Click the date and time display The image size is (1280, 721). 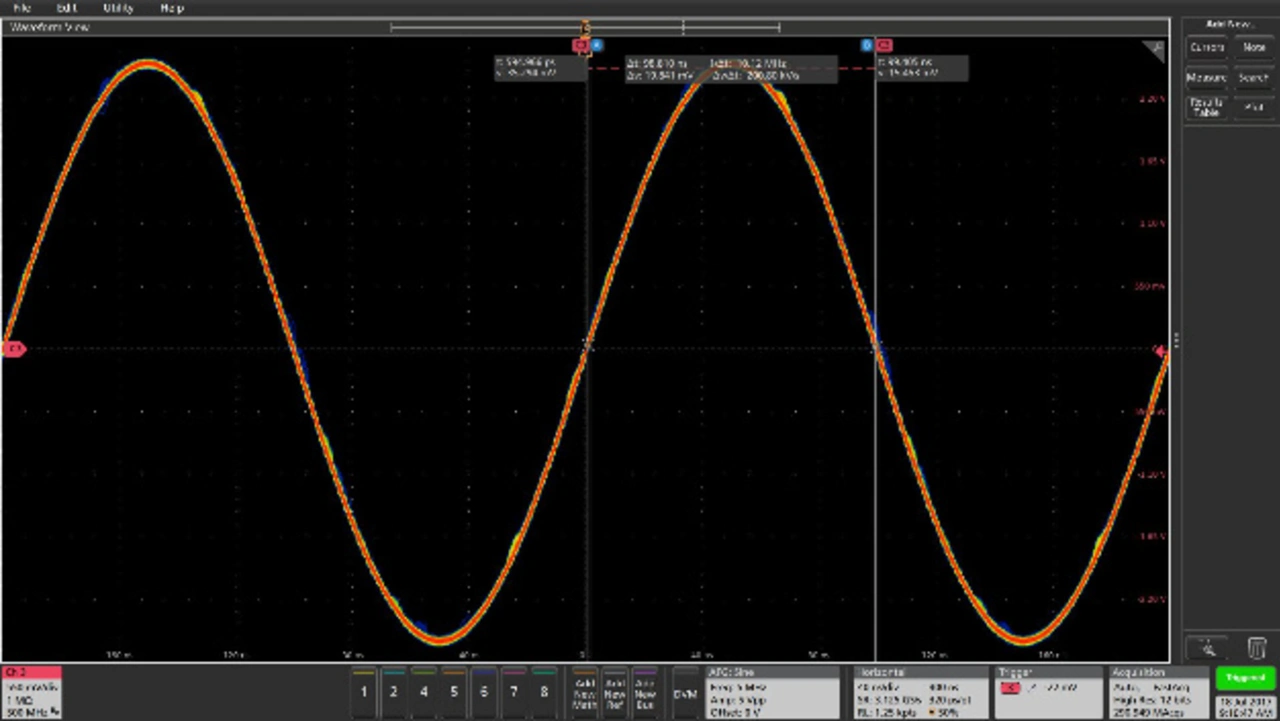pos(1245,706)
